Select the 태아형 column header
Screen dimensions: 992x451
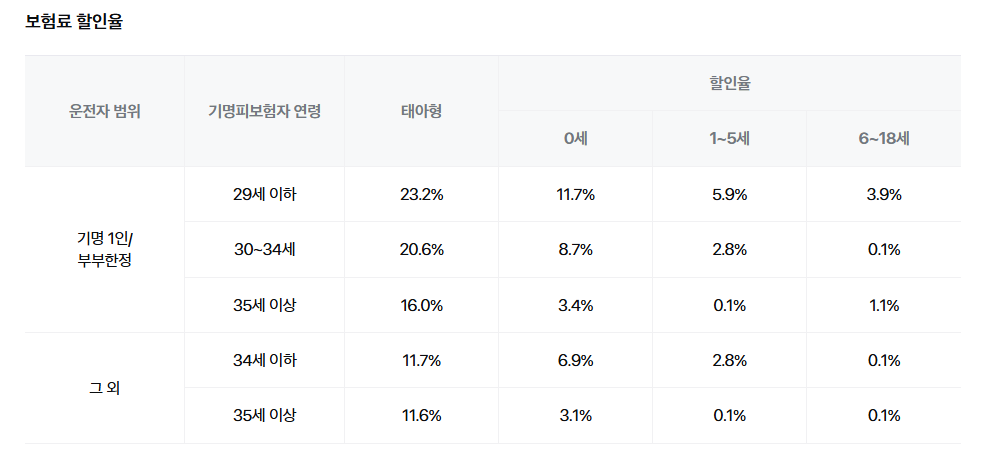(421, 111)
